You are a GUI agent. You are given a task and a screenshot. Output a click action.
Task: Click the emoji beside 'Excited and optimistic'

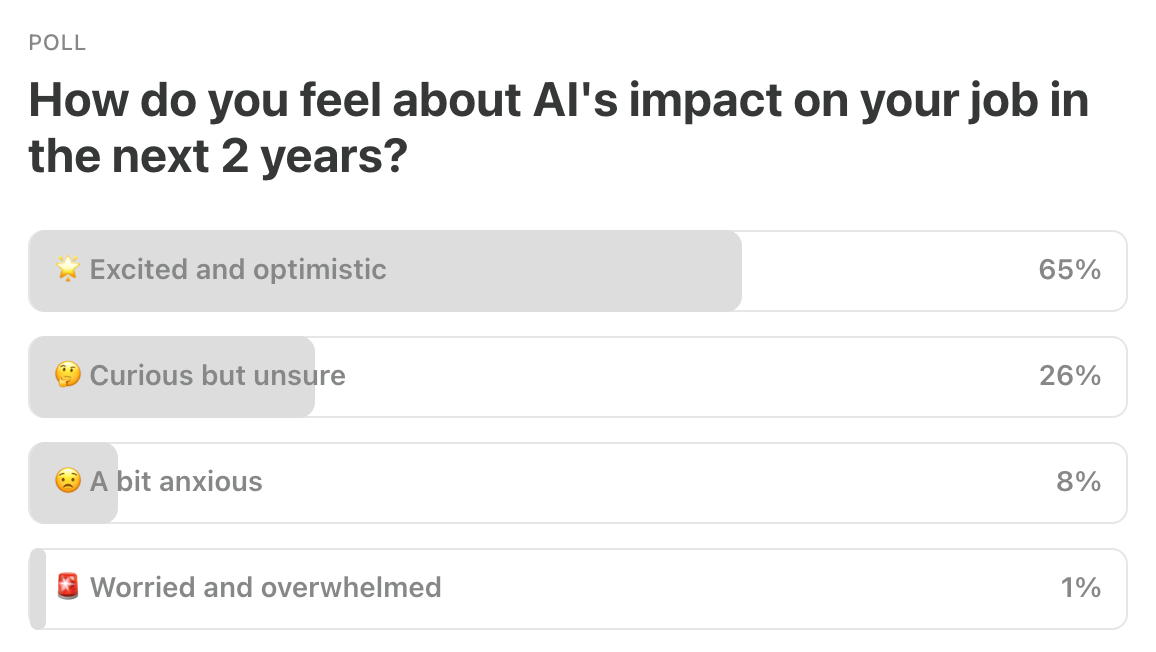point(66,270)
